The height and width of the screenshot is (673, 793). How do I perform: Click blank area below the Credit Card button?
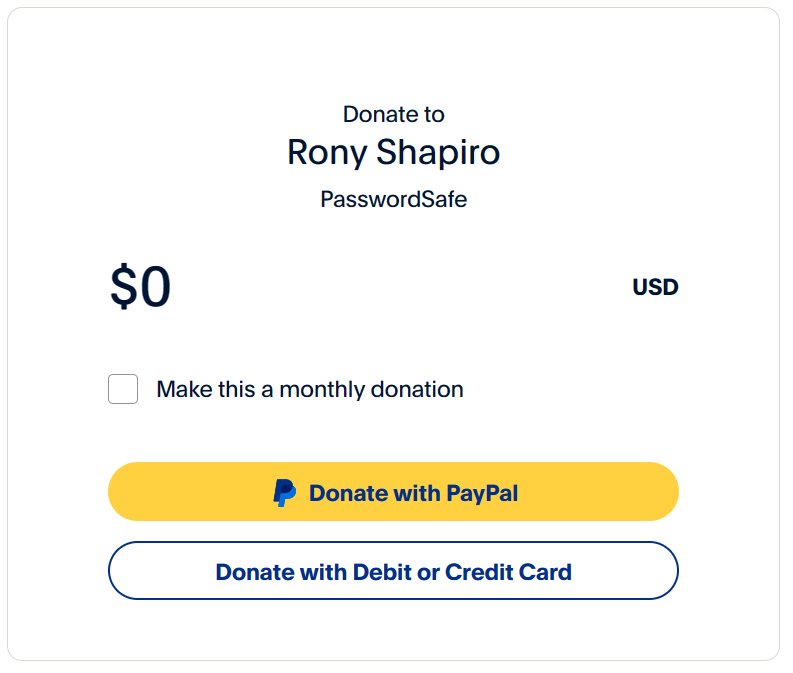pos(393,630)
